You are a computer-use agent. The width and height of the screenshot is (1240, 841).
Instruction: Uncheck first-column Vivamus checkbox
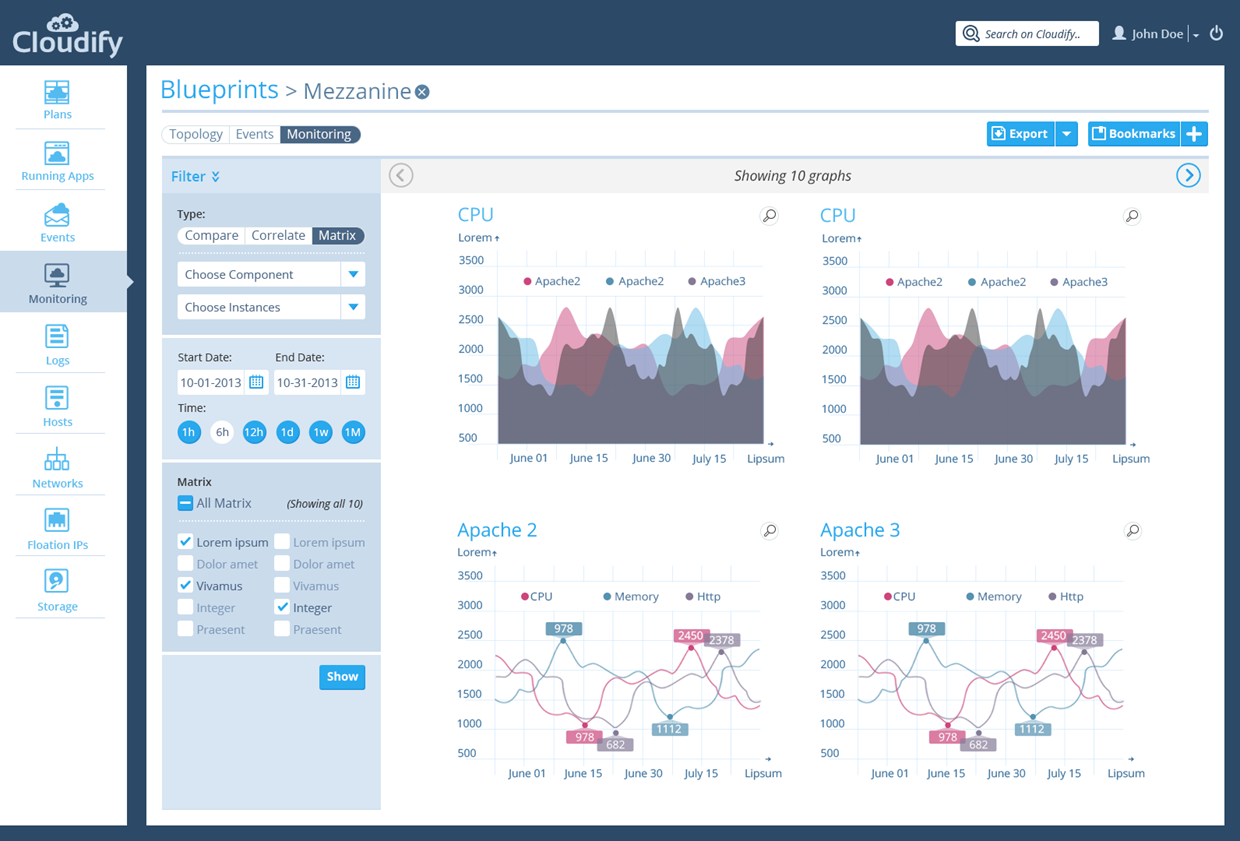click(x=185, y=585)
